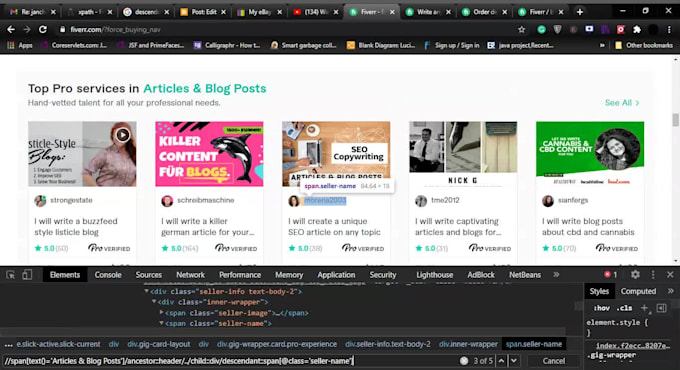Switch to the Gmail 'Re: janch' tab
This screenshot has width=680, height=370.
tap(33, 12)
